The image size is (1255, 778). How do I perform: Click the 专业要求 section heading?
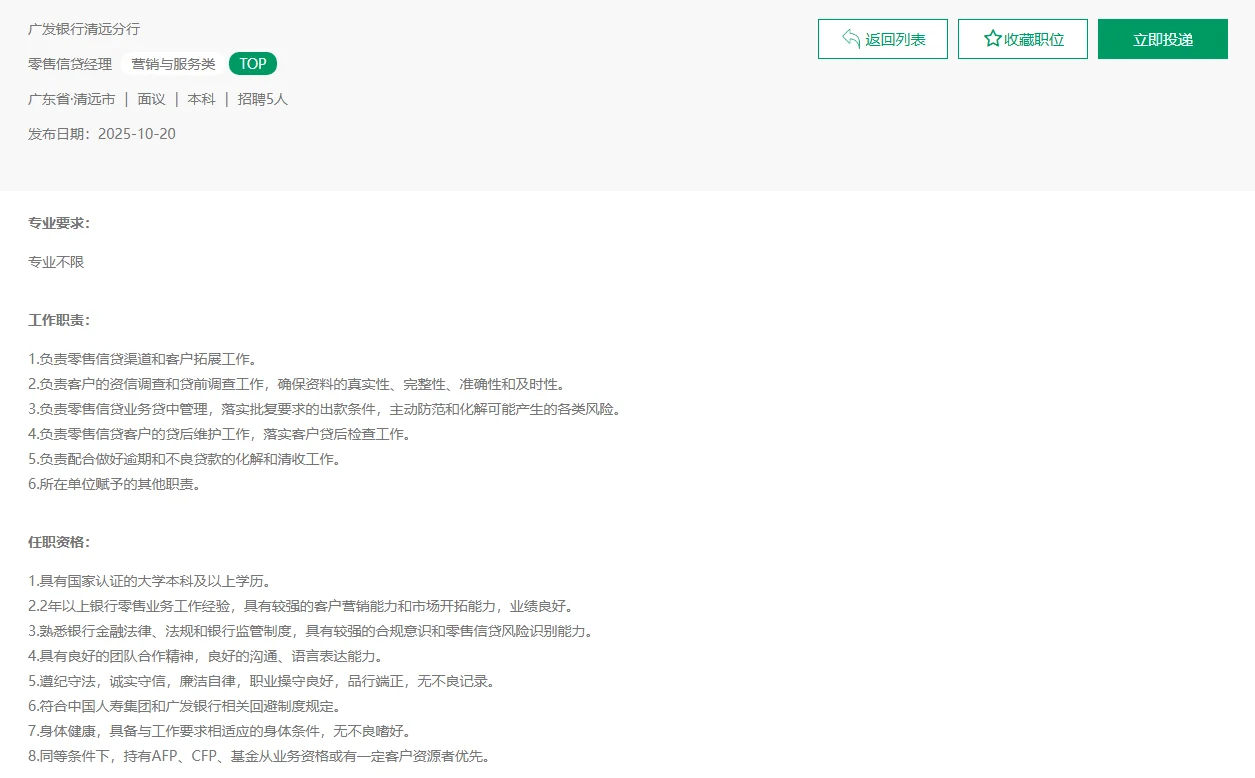(x=59, y=223)
